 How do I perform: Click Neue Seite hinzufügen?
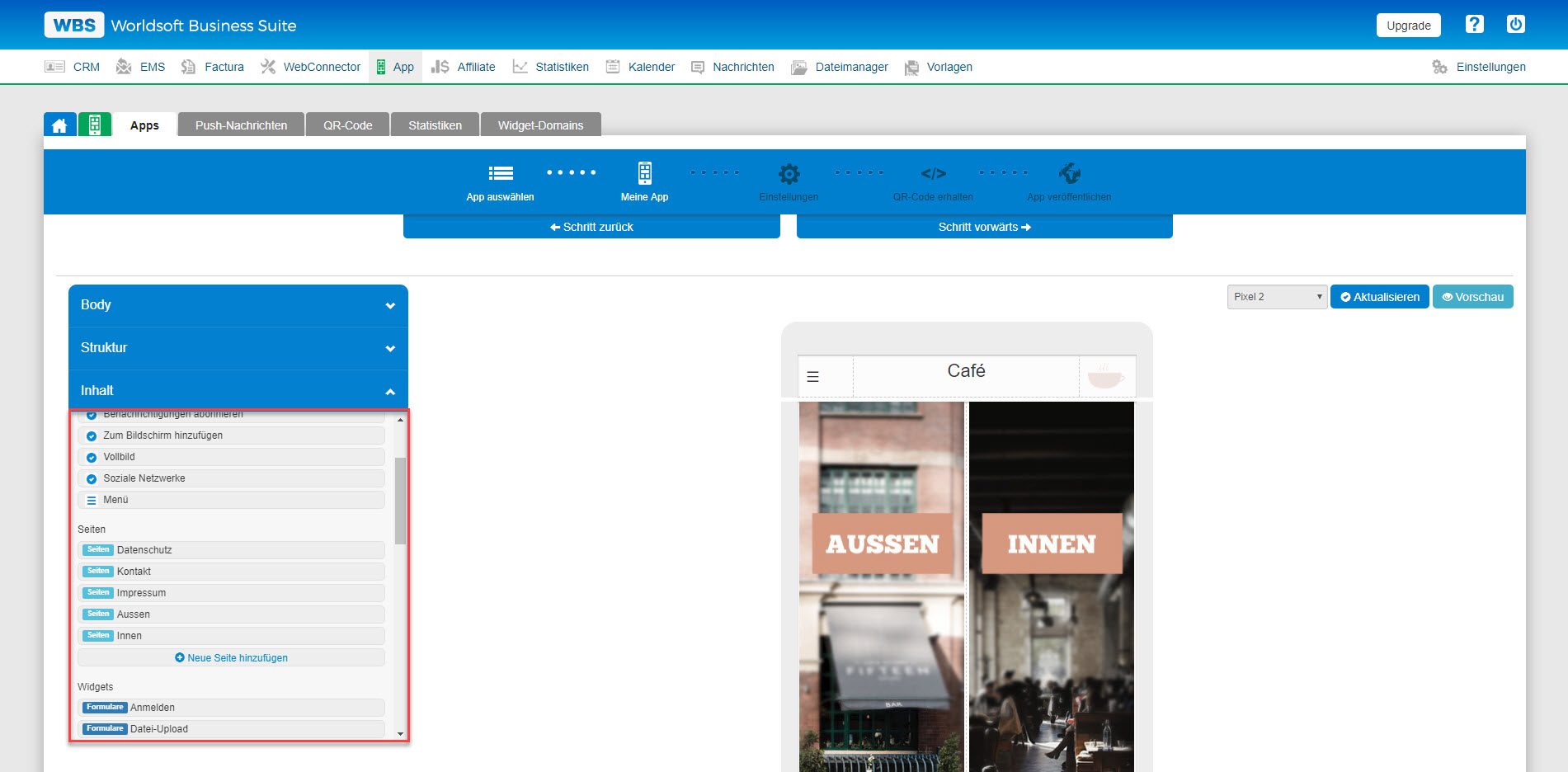tap(231, 657)
